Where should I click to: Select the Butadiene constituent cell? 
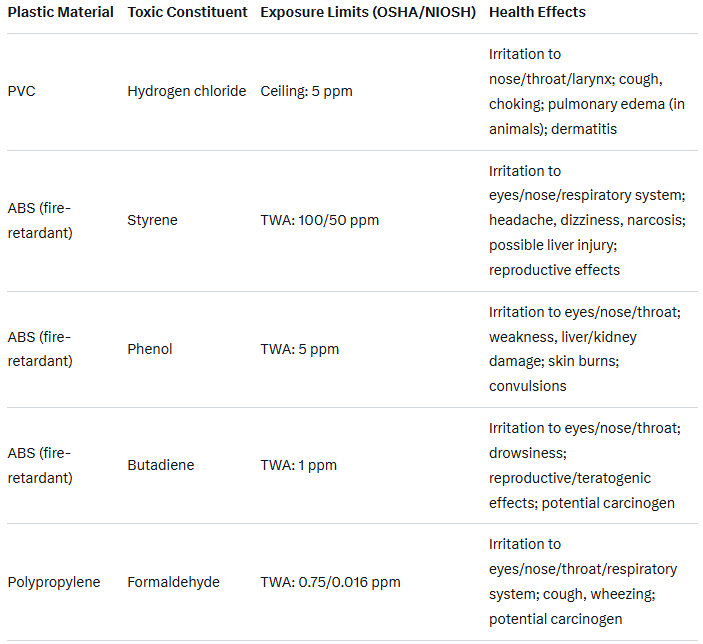coord(160,465)
